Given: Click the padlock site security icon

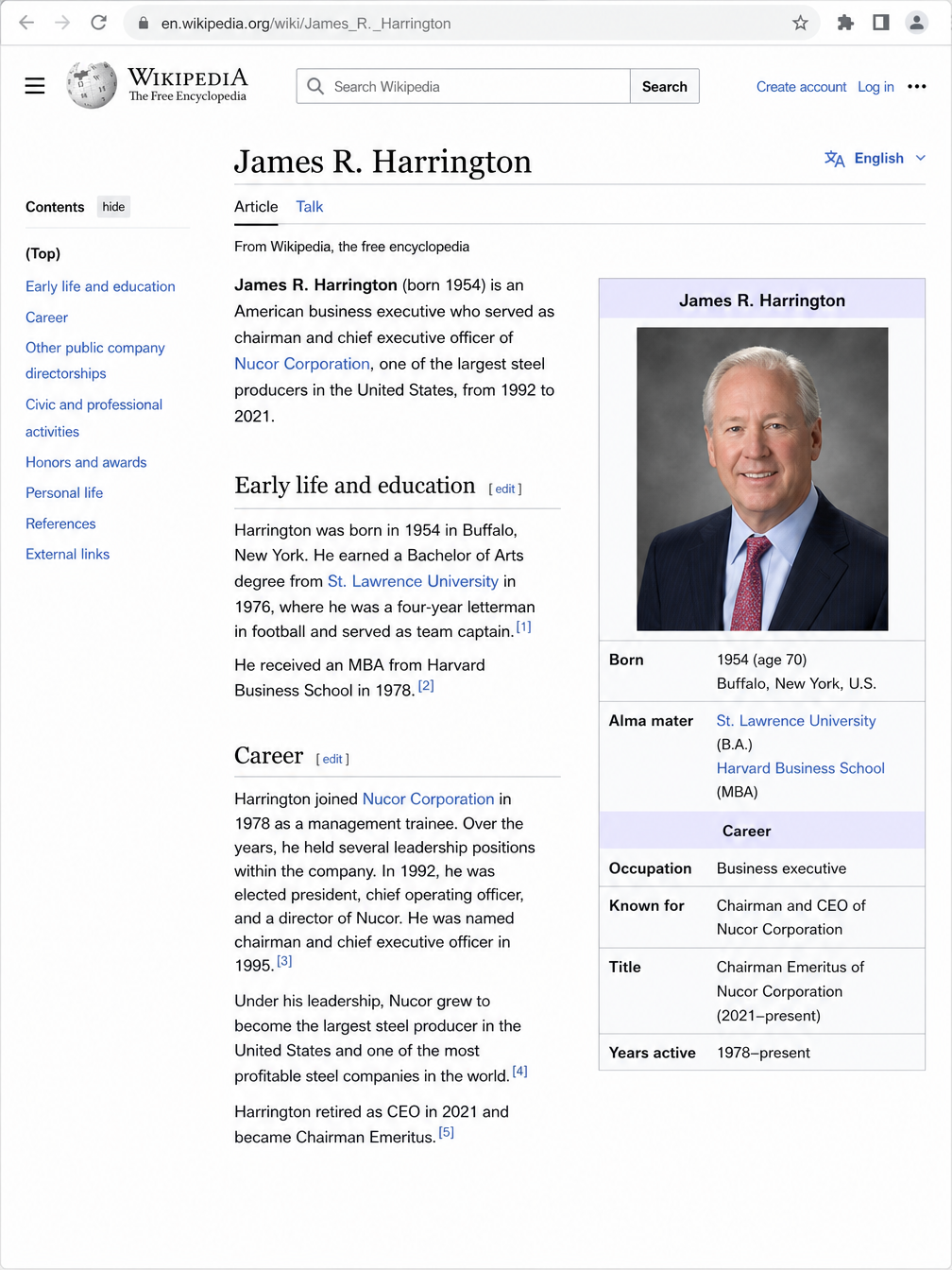Looking at the screenshot, I should coord(144,23).
